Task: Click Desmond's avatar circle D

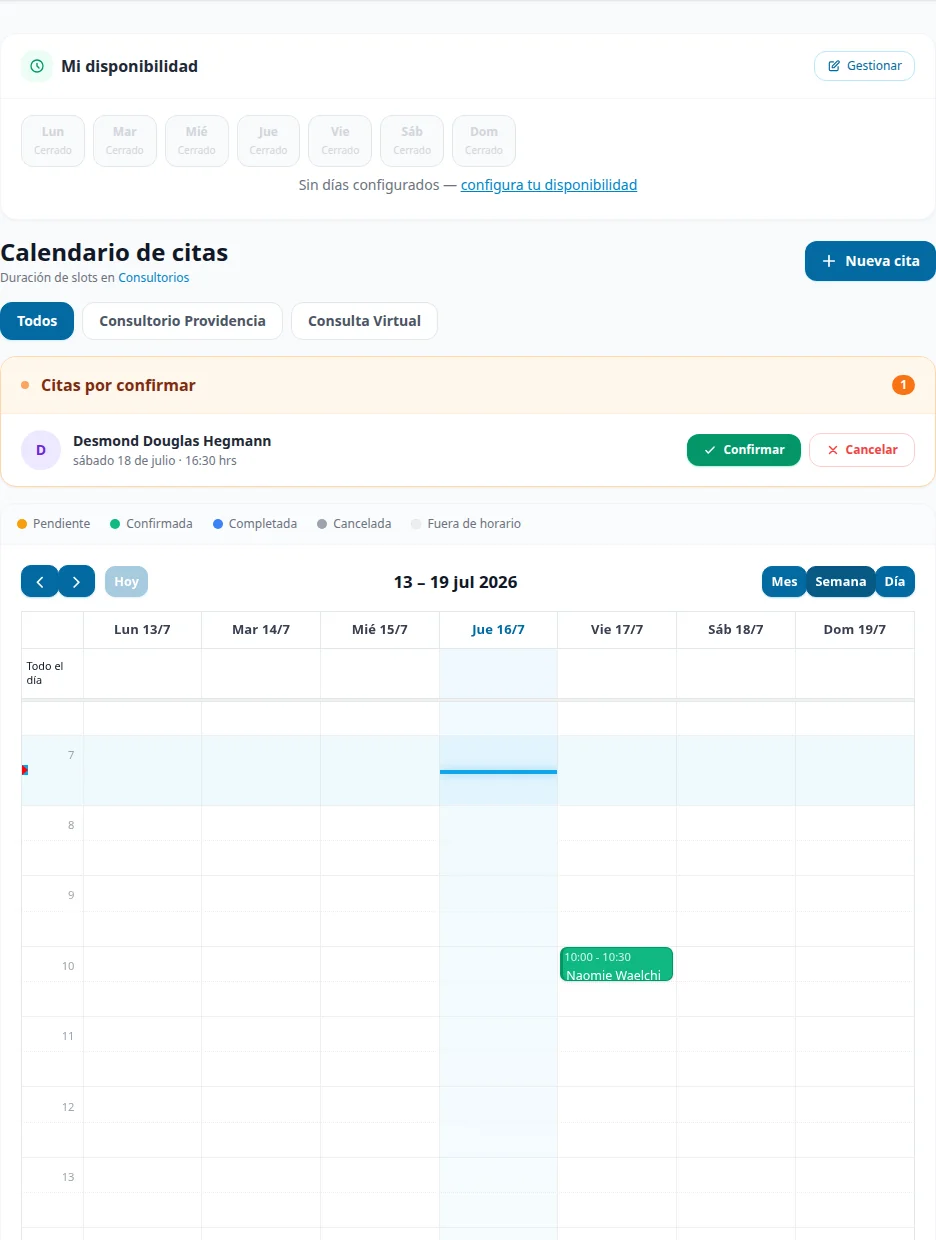Action: click(41, 450)
